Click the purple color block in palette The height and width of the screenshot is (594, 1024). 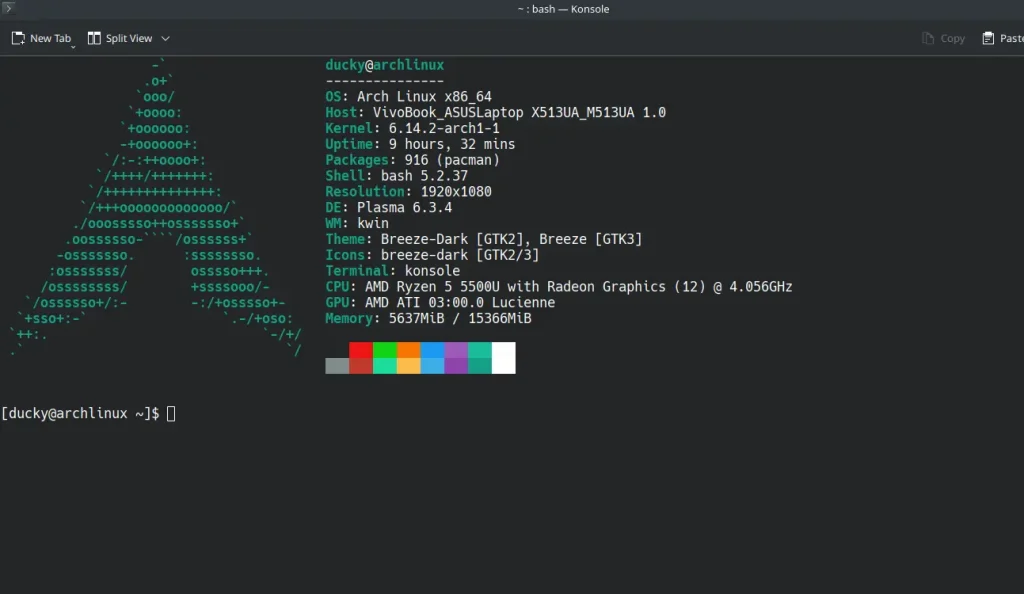(x=456, y=358)
